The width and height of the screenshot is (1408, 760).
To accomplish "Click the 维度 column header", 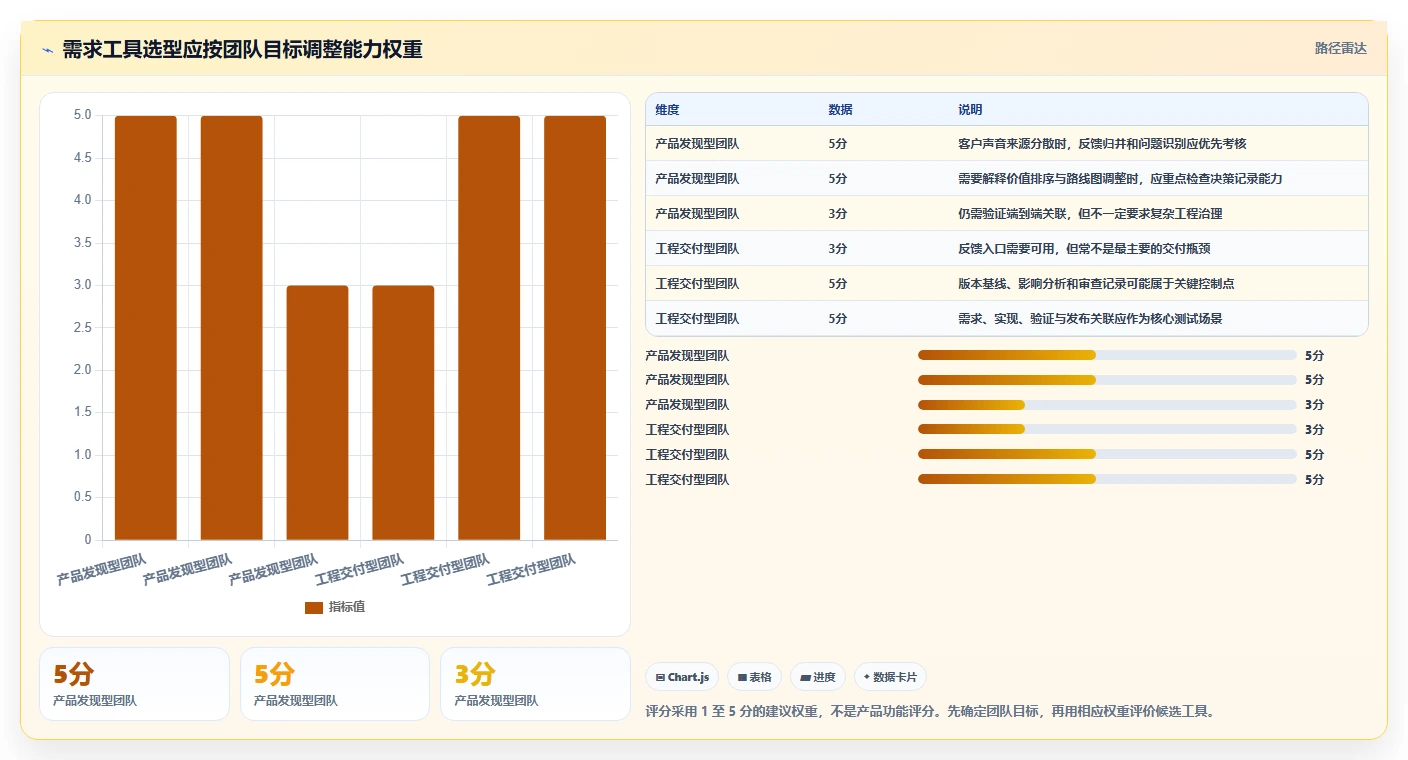I will 667,110.
